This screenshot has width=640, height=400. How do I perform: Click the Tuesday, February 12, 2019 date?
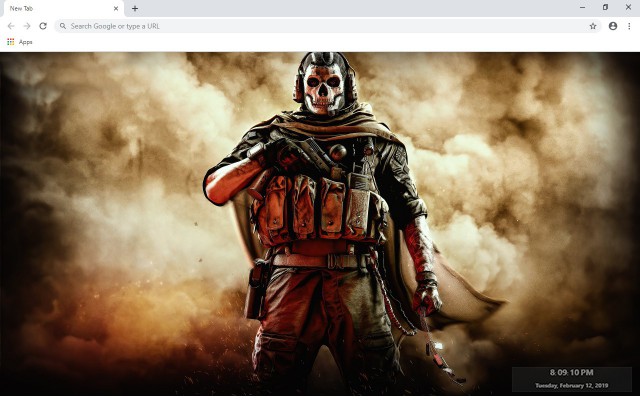point(571,385)
